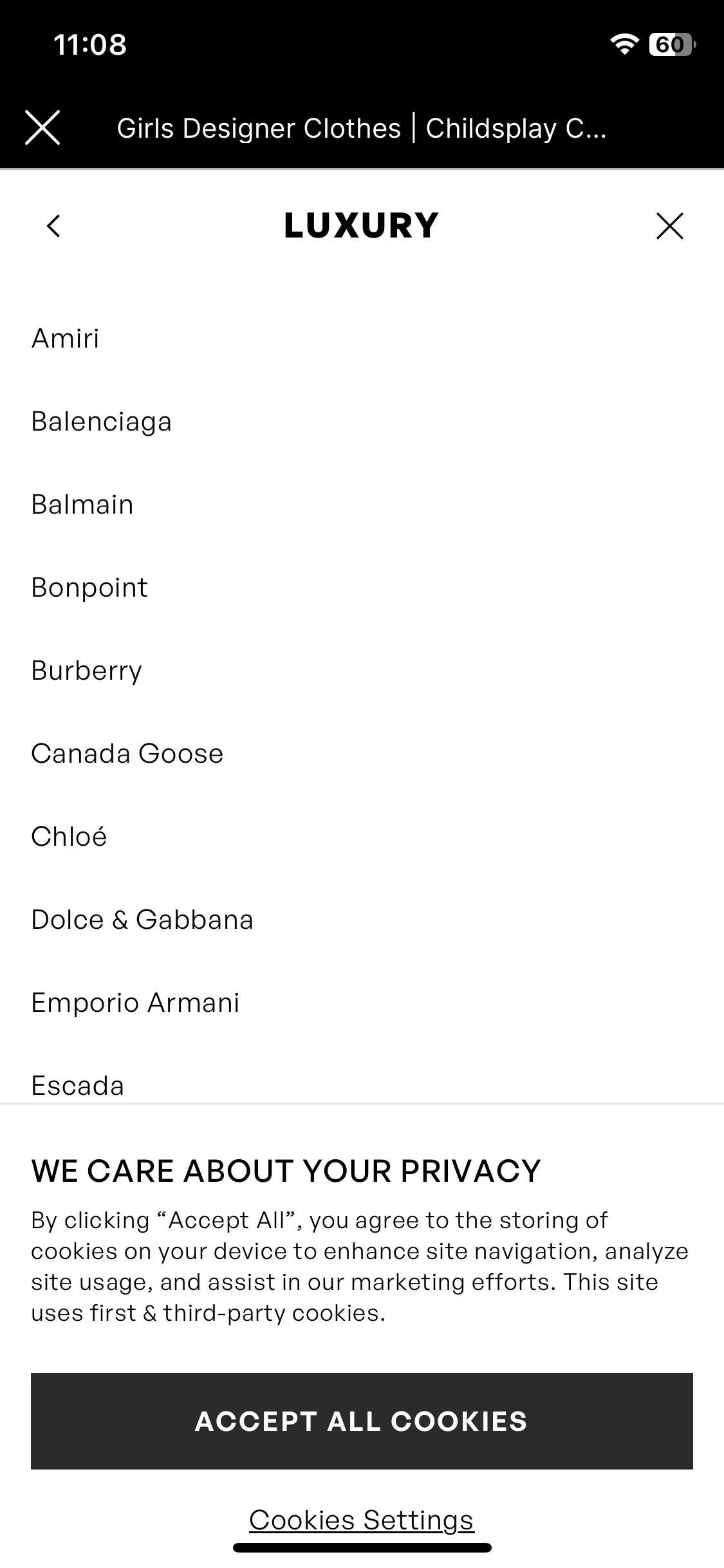
Task: Close the in-app browser with the top X
Action: click(42, 127)
